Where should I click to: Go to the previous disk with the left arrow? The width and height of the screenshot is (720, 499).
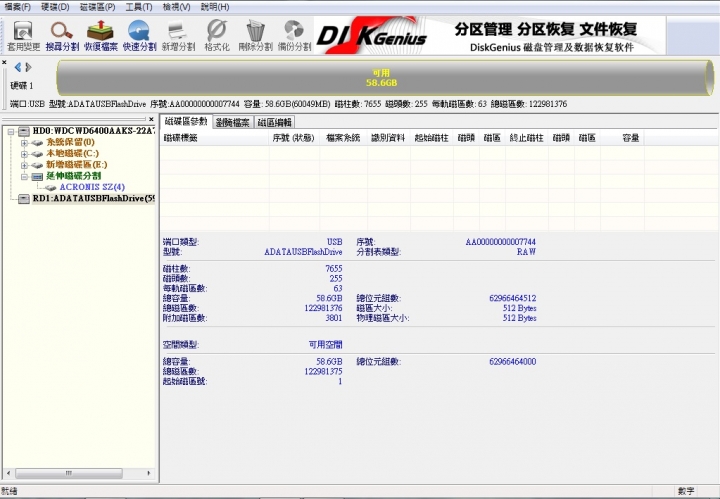18,67
